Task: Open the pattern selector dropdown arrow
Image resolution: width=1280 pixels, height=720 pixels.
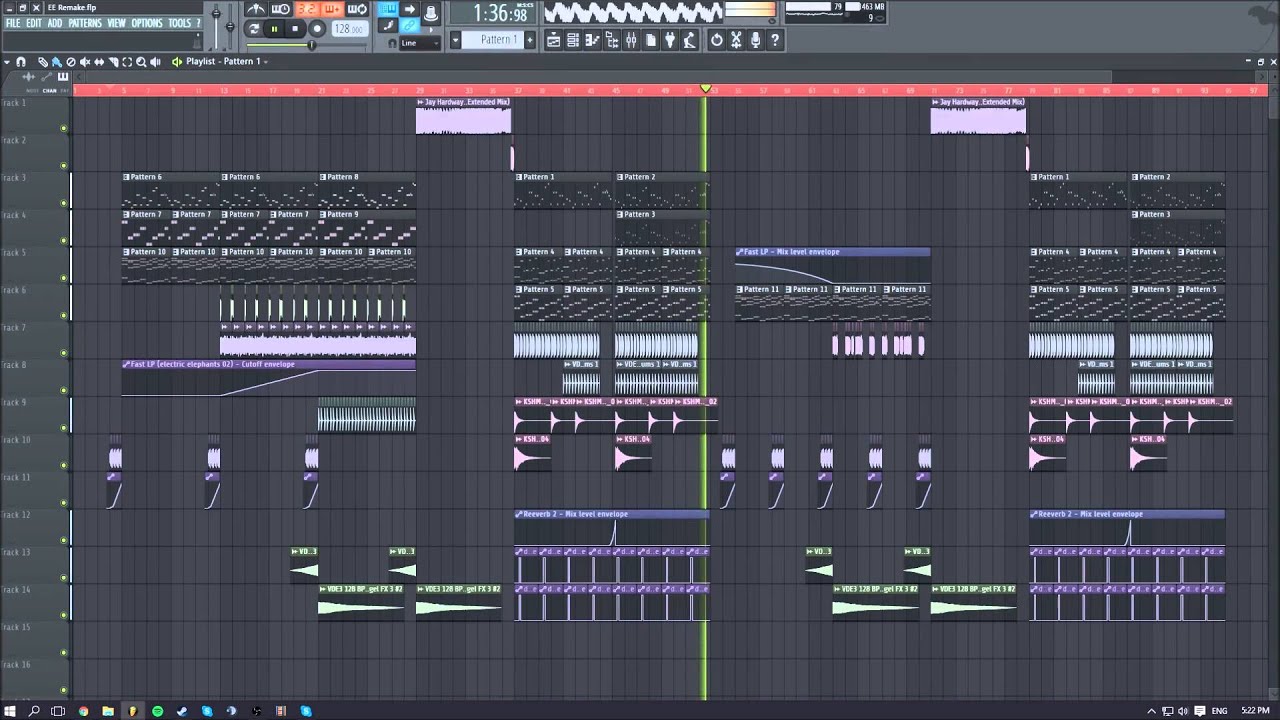Action: point(456,40)
